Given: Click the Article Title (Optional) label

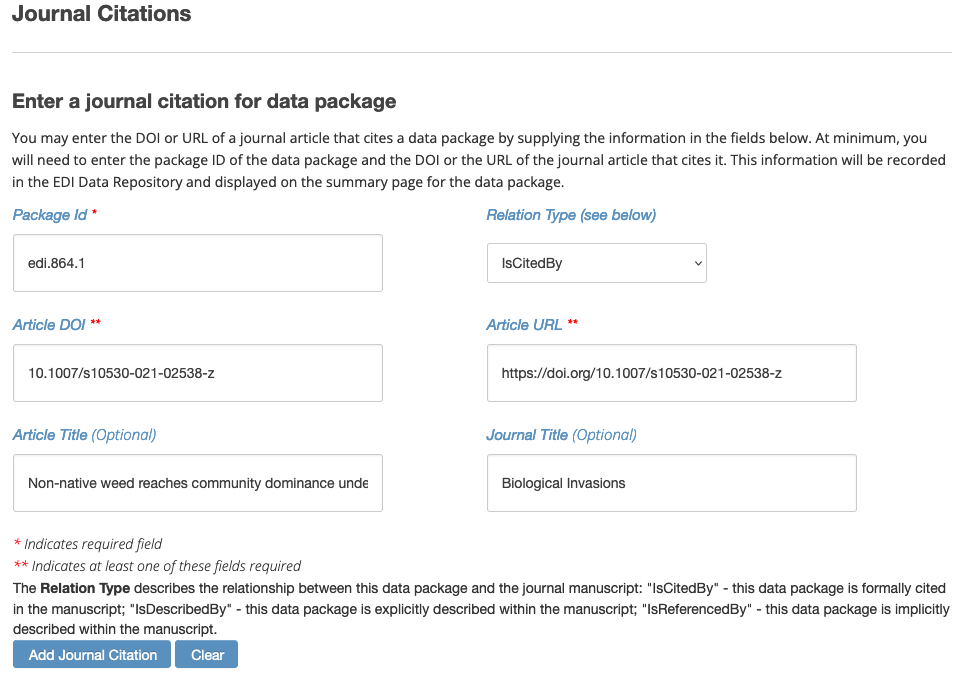Looking at the screenshot, I should (x=84, y=435).
